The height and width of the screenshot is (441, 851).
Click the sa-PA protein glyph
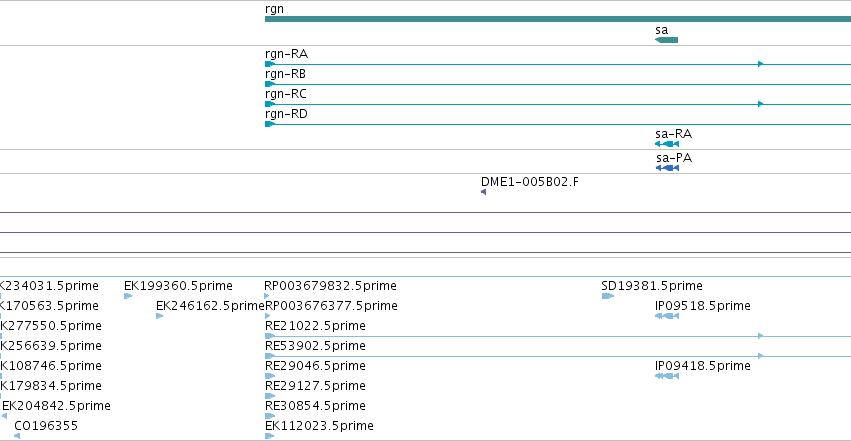pyautogui.click(x=668, y=168)
